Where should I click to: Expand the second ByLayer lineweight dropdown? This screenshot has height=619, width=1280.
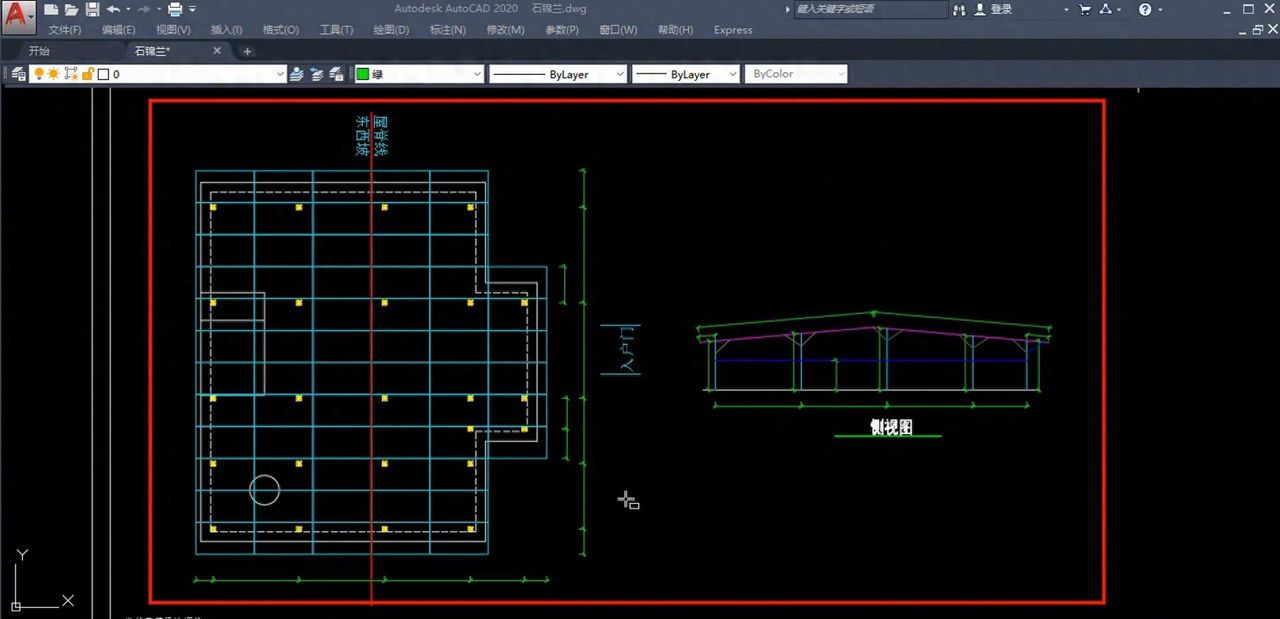click(733, 74)
